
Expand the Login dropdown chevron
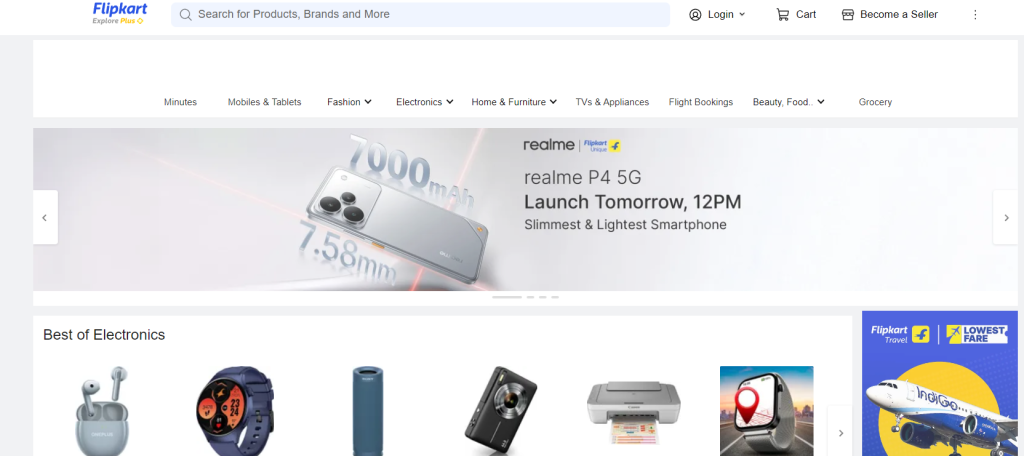point(742,14)
